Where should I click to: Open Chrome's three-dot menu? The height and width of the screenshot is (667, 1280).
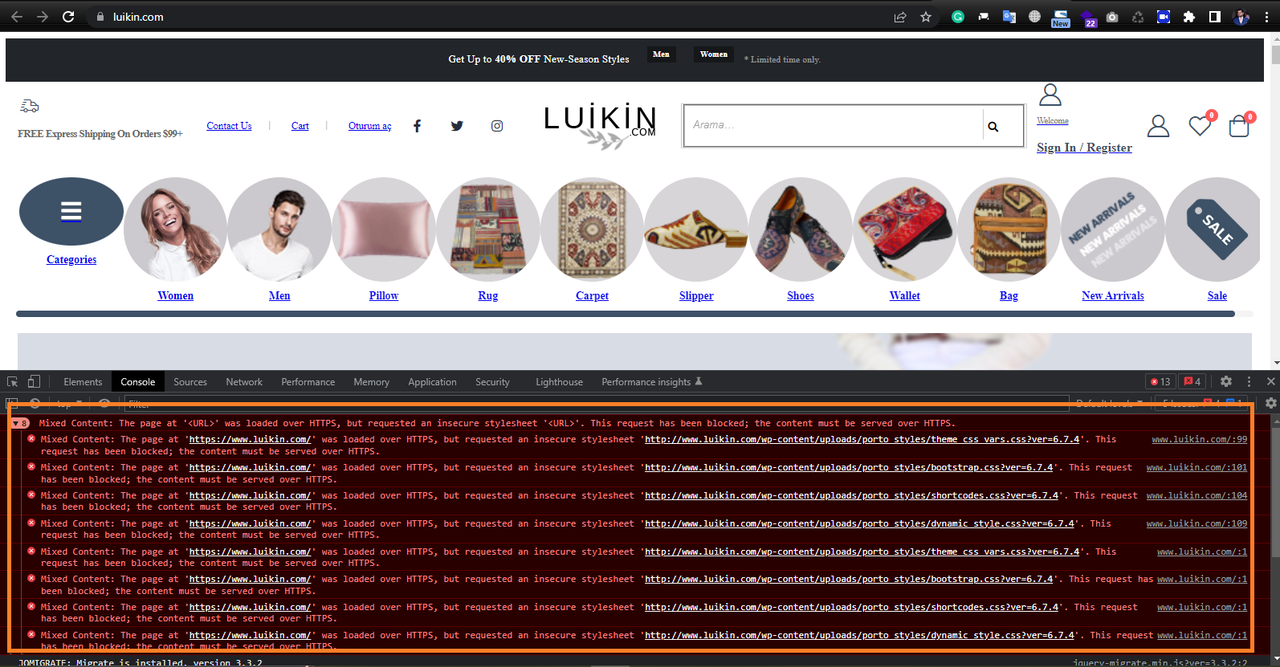(1265, 17)
